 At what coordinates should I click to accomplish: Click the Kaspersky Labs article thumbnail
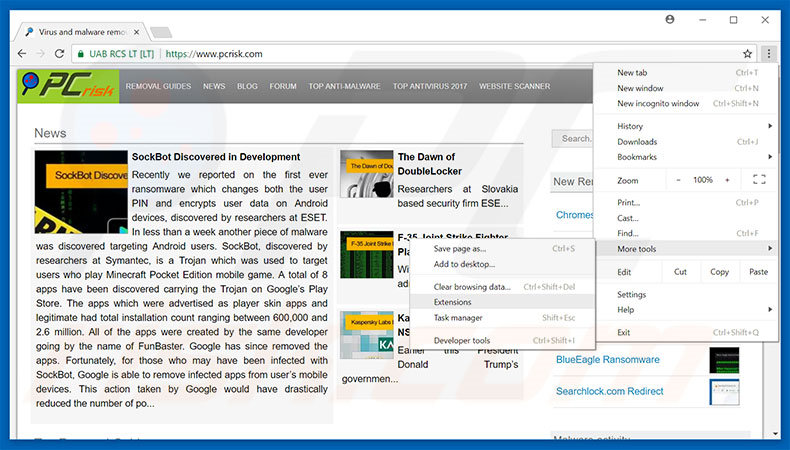[x=367, y=335]
